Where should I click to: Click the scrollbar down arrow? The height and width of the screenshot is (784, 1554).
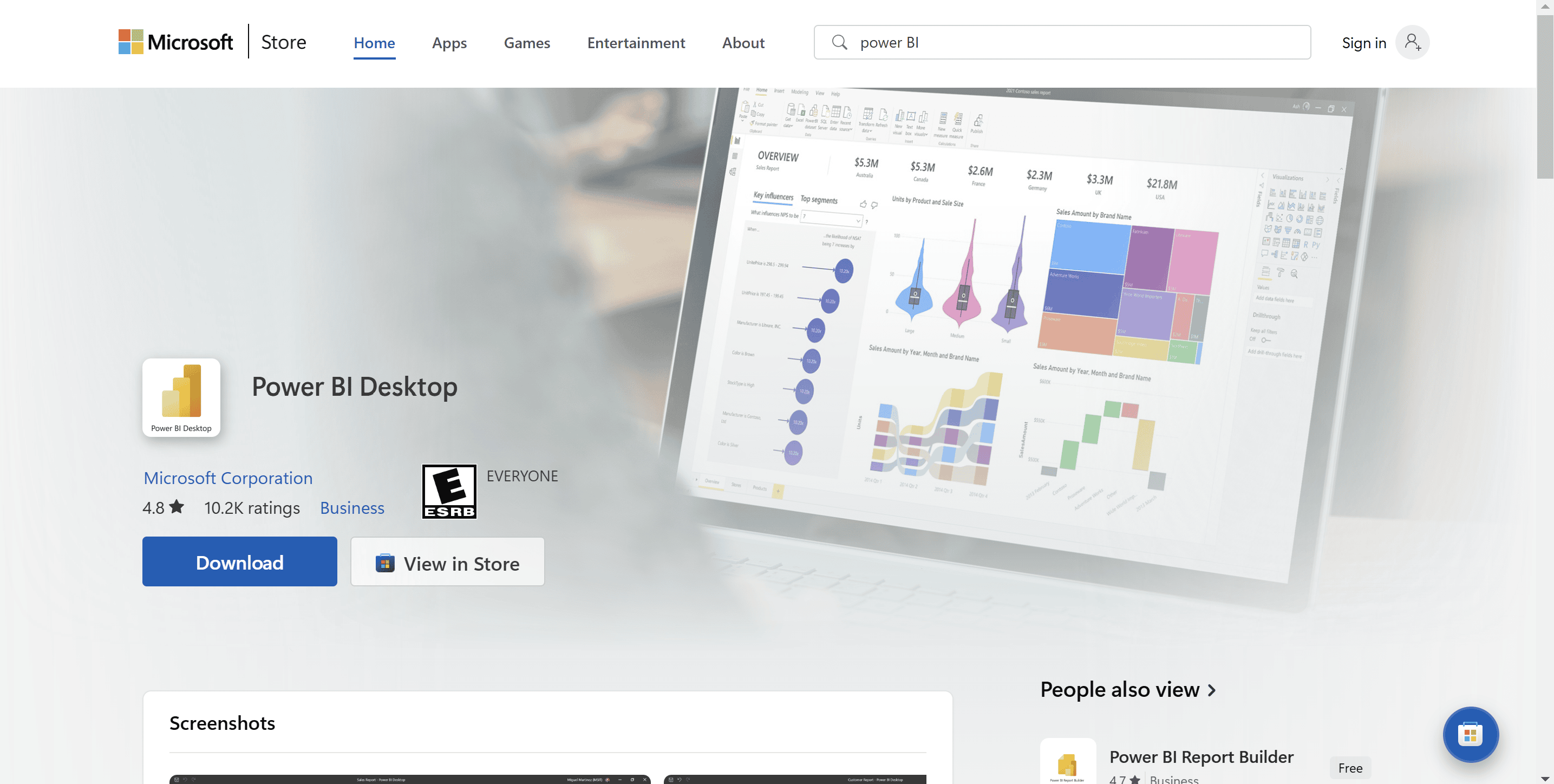pyautogui.click(x=1545, y=779)
